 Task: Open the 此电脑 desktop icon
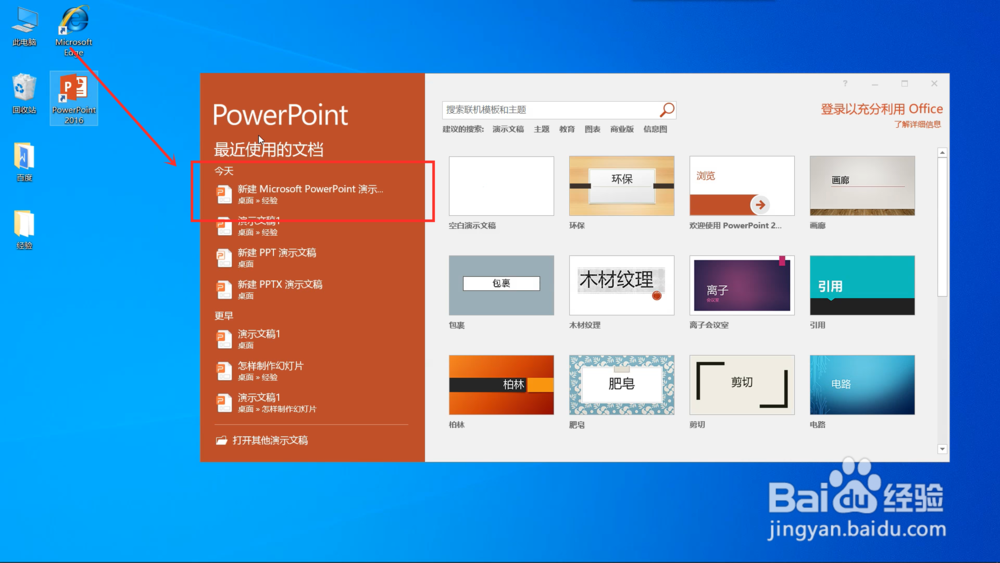(x=24, y=27)
